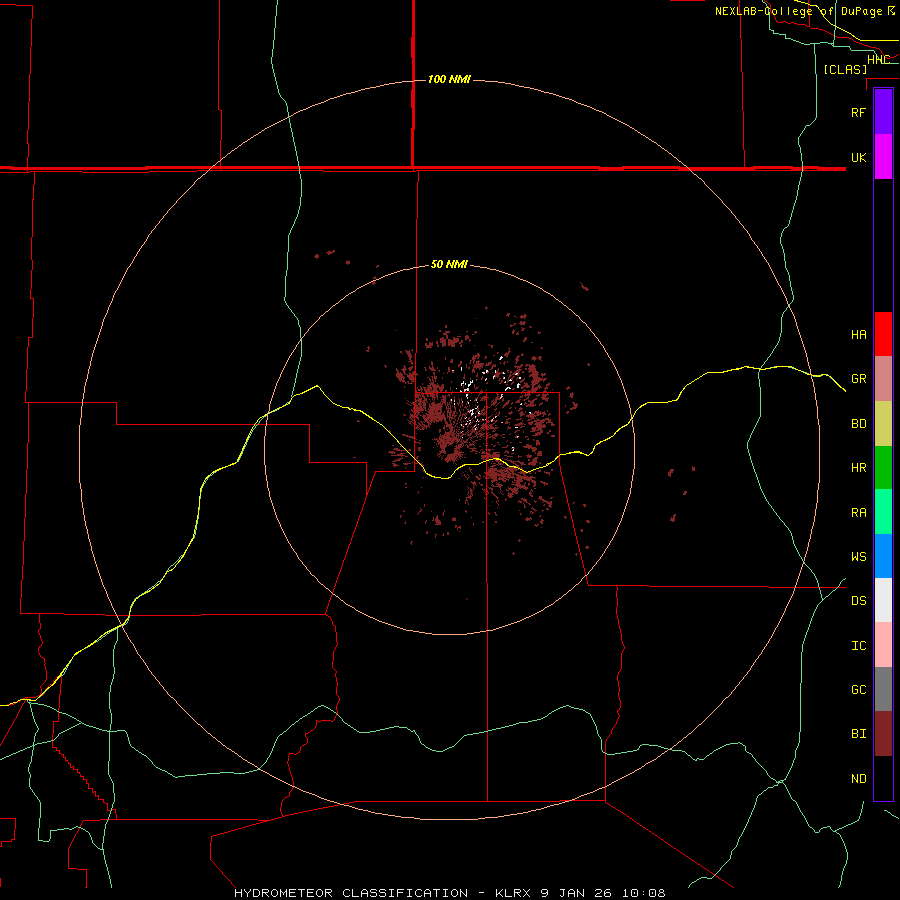Click the IC legend label

tap(858, 646)
